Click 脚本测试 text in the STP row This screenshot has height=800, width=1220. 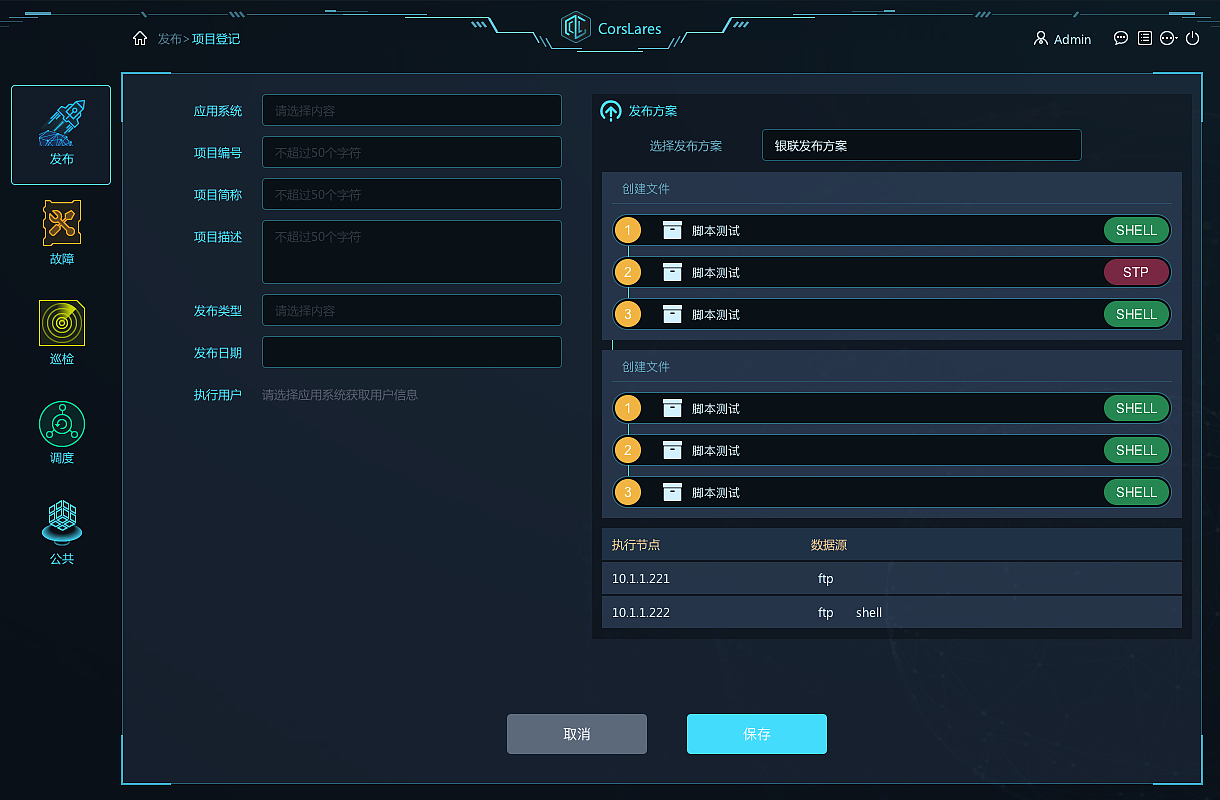click(x=716, y=272)
